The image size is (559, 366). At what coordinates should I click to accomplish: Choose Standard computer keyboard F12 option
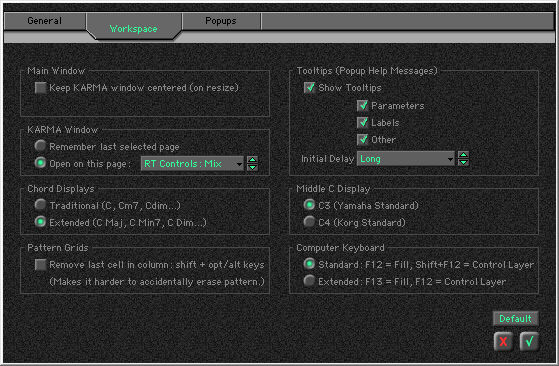pyautogui.click(x=309, y=264)
